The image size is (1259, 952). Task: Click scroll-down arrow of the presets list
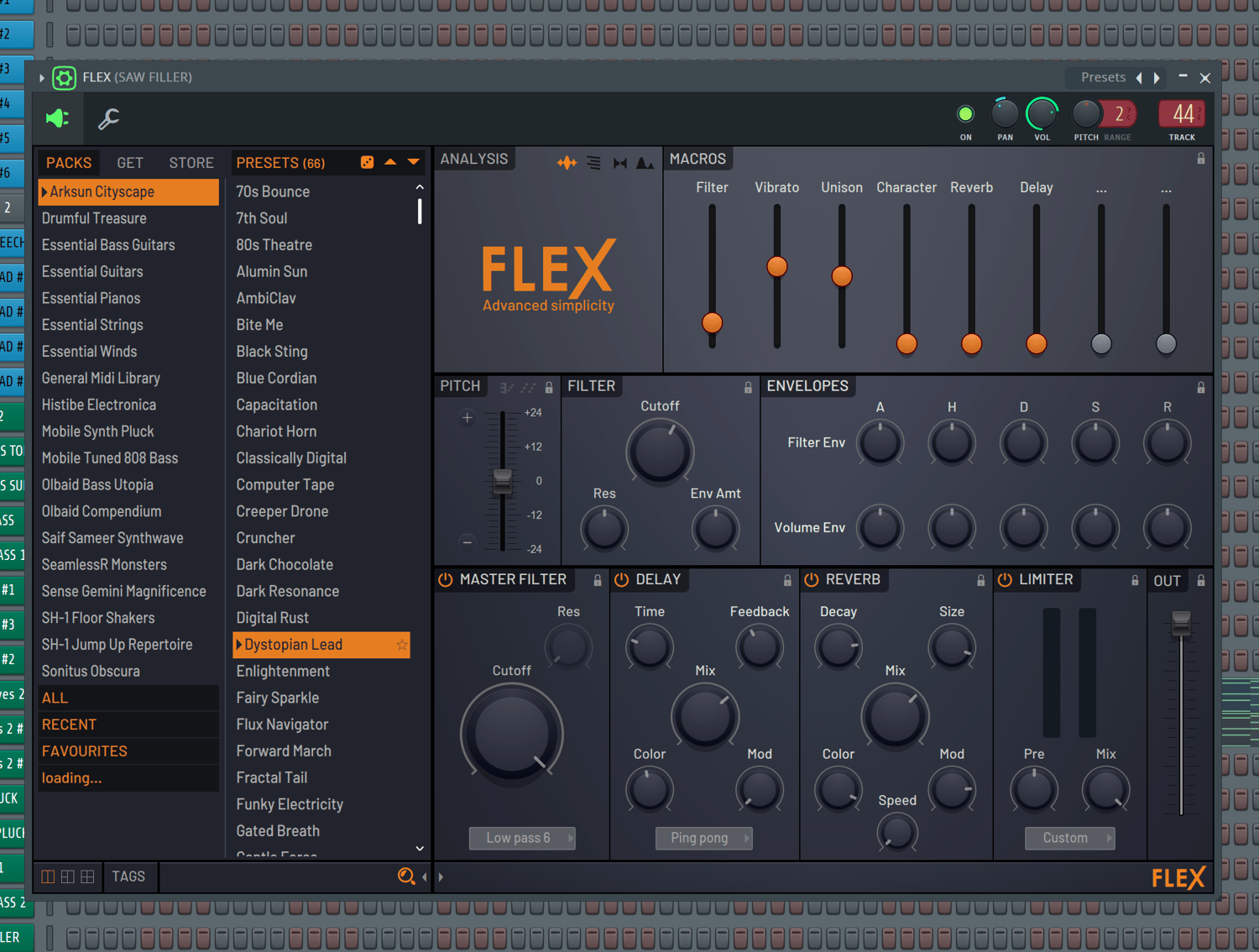[x=420, y=849]
